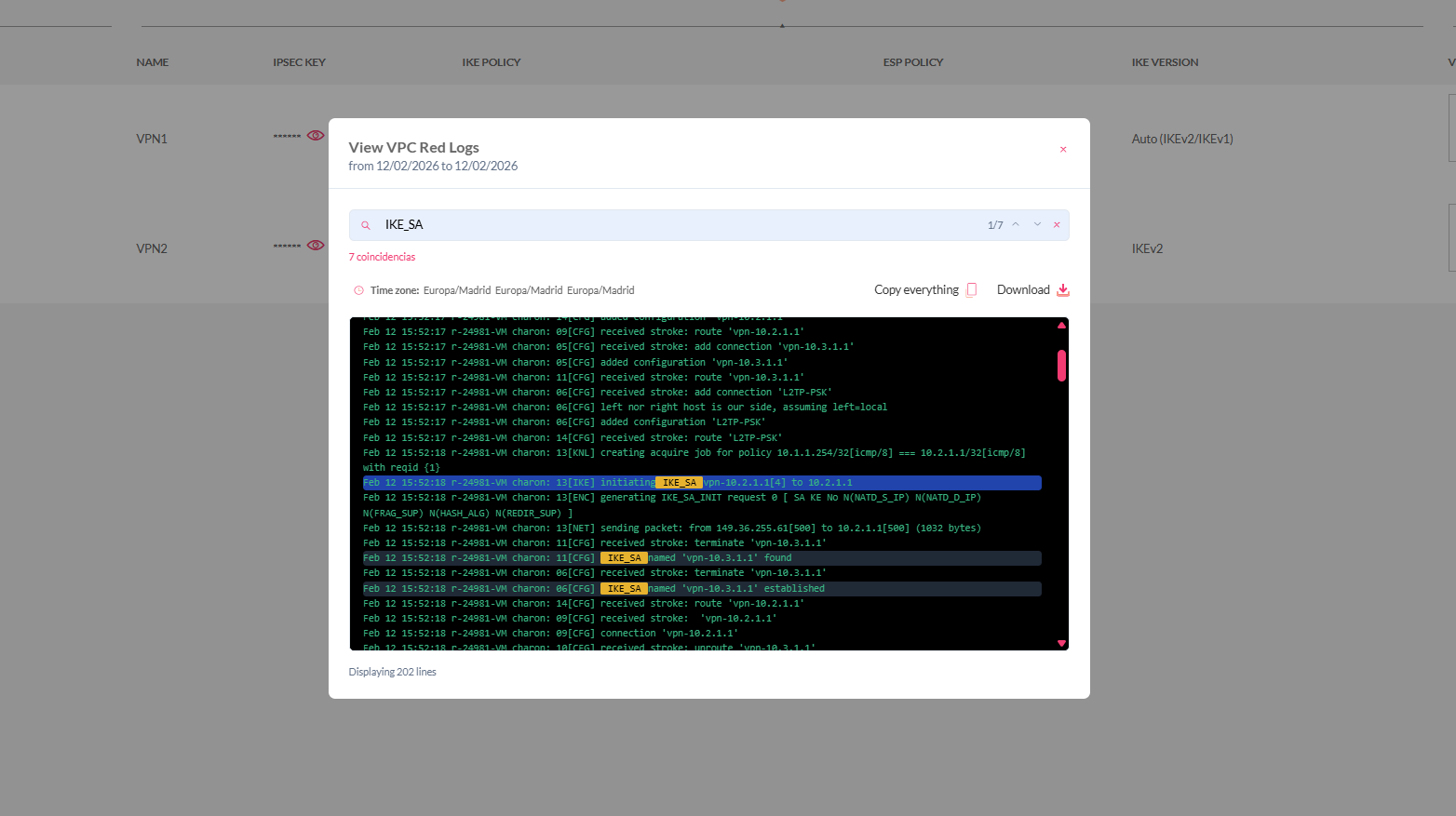Click the IKE_SA match in 'established' line
The height and width of the screenshot is (816, 1456).
(624, 589)
